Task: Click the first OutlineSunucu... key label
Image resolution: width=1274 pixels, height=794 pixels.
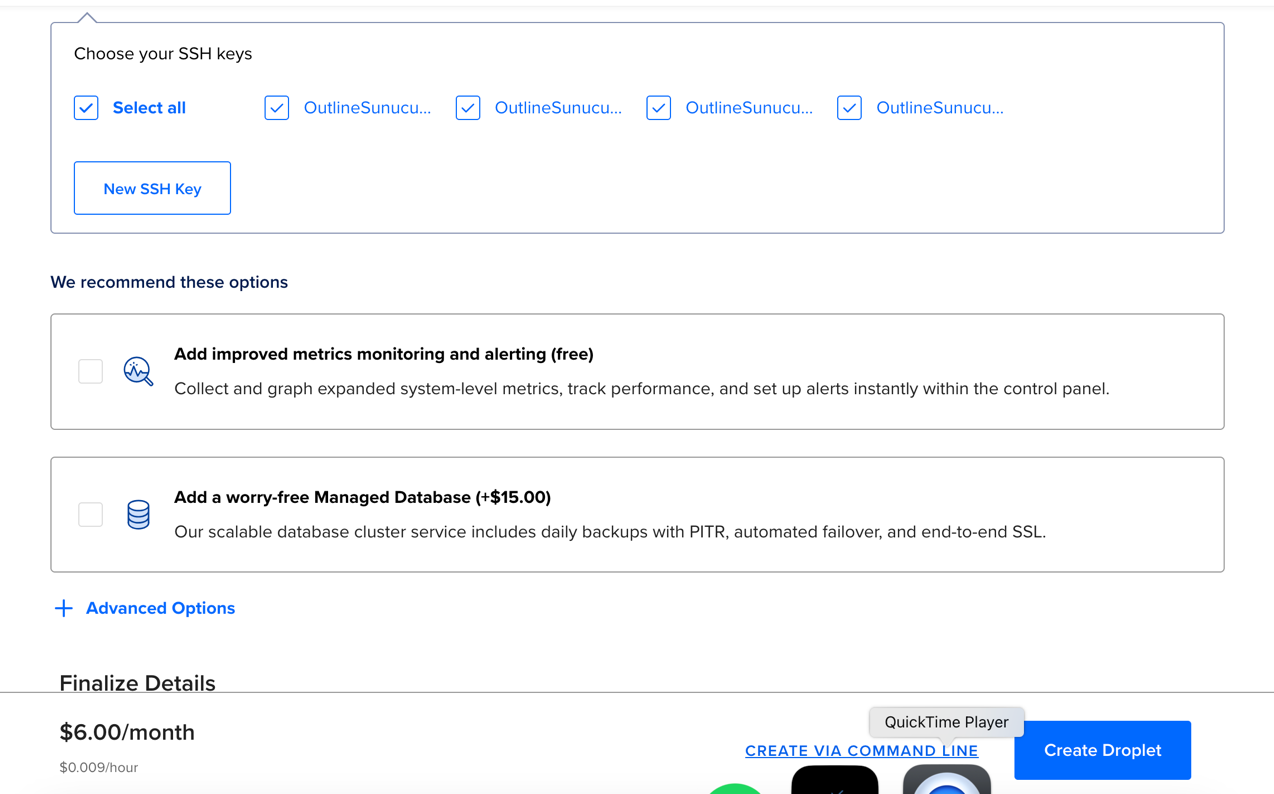Action: pos(367,108)
